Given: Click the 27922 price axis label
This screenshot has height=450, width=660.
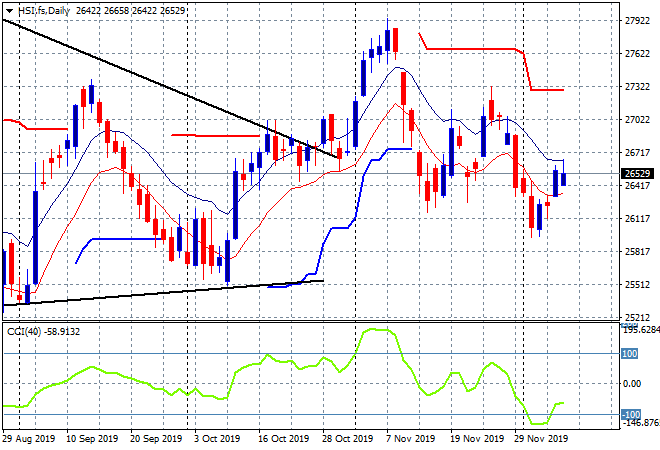Looking at the screenshot, I should [x=637, y=21].
